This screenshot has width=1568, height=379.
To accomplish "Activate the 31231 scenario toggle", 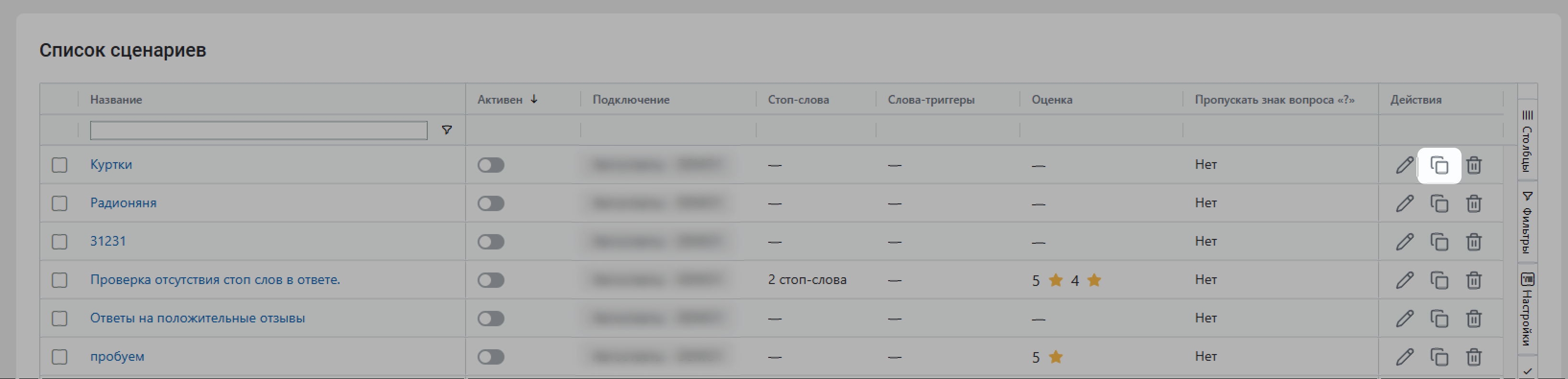I will (x=491, y=242).
